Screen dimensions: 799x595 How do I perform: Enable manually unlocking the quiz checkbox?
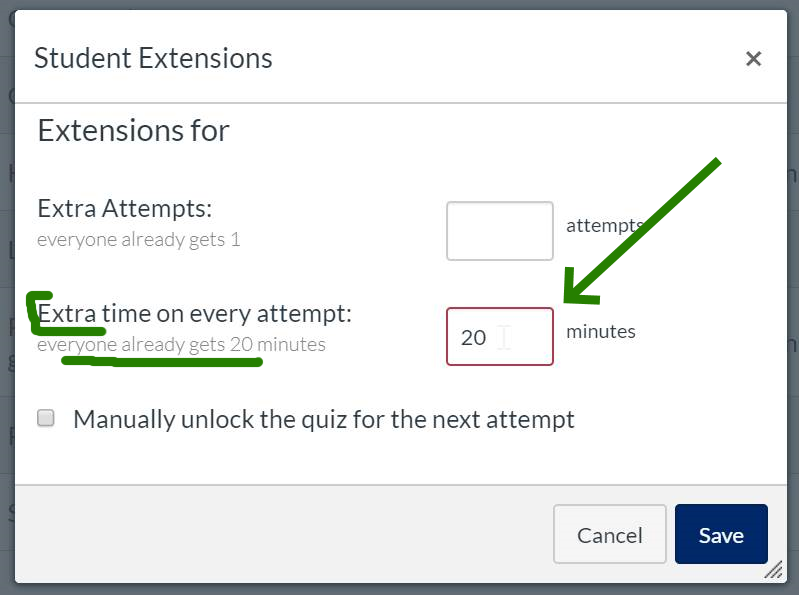46,418
